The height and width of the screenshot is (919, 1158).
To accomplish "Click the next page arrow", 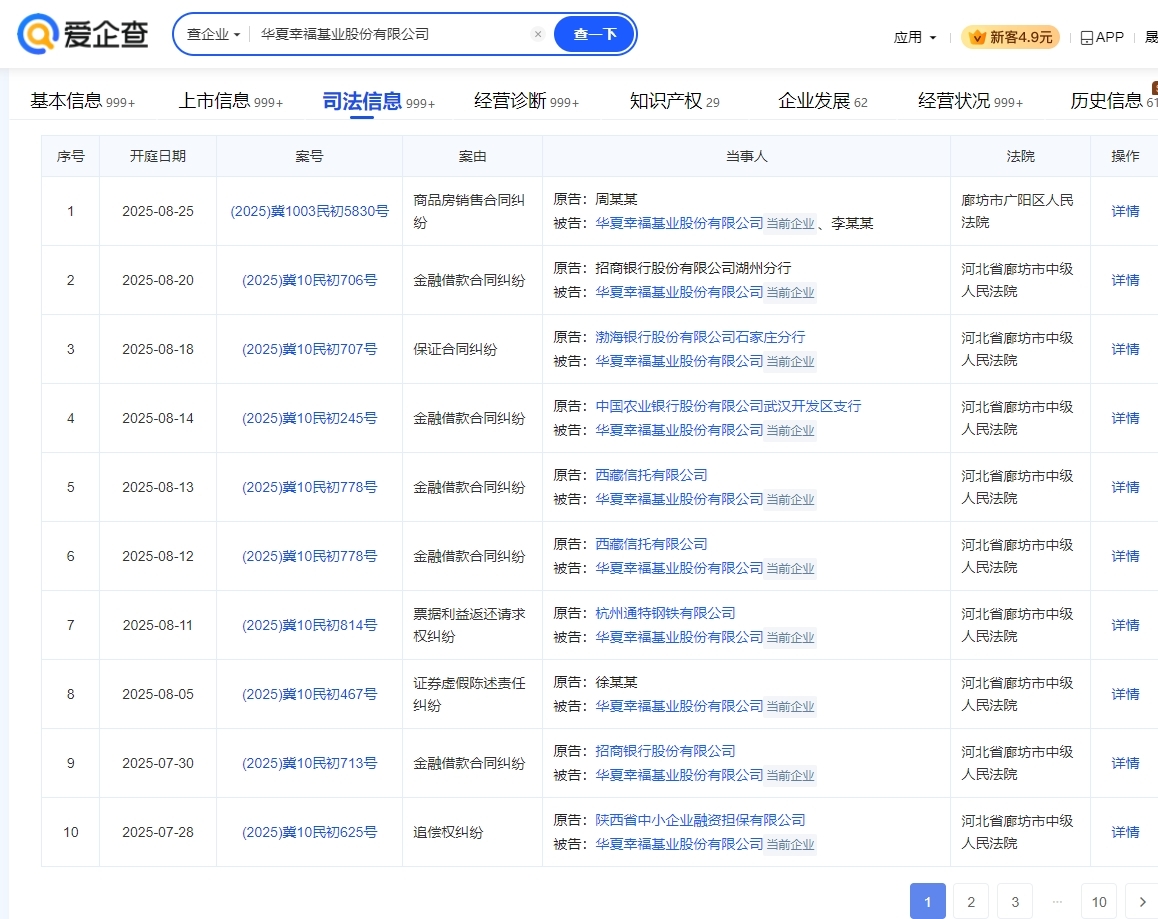I will coord(1142,901).
